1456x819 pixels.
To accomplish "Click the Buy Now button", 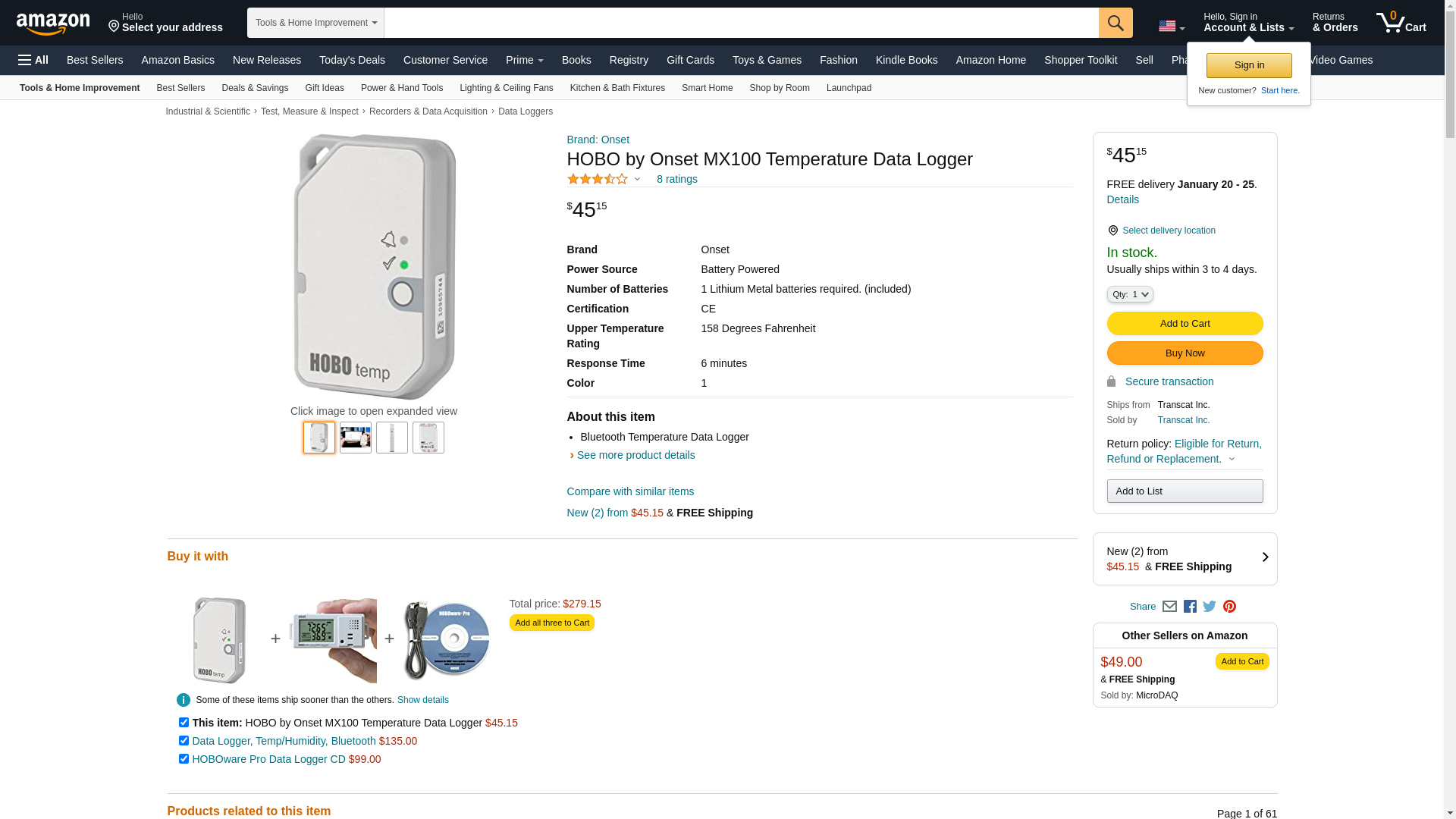I will (x=1185, y=353).
